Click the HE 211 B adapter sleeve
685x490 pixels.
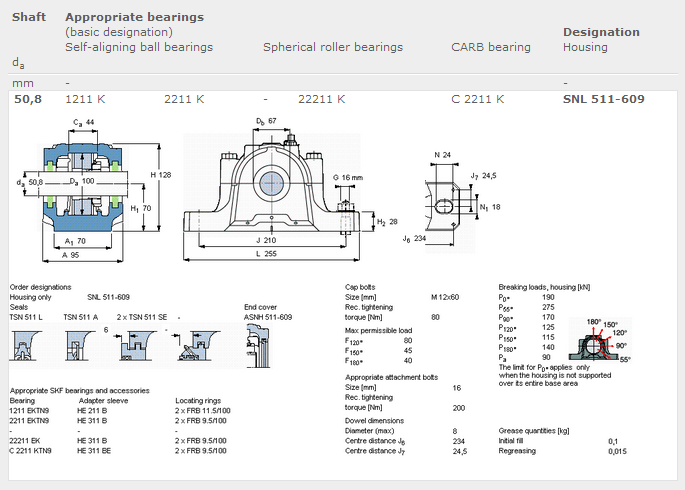[x=92, y=411]
